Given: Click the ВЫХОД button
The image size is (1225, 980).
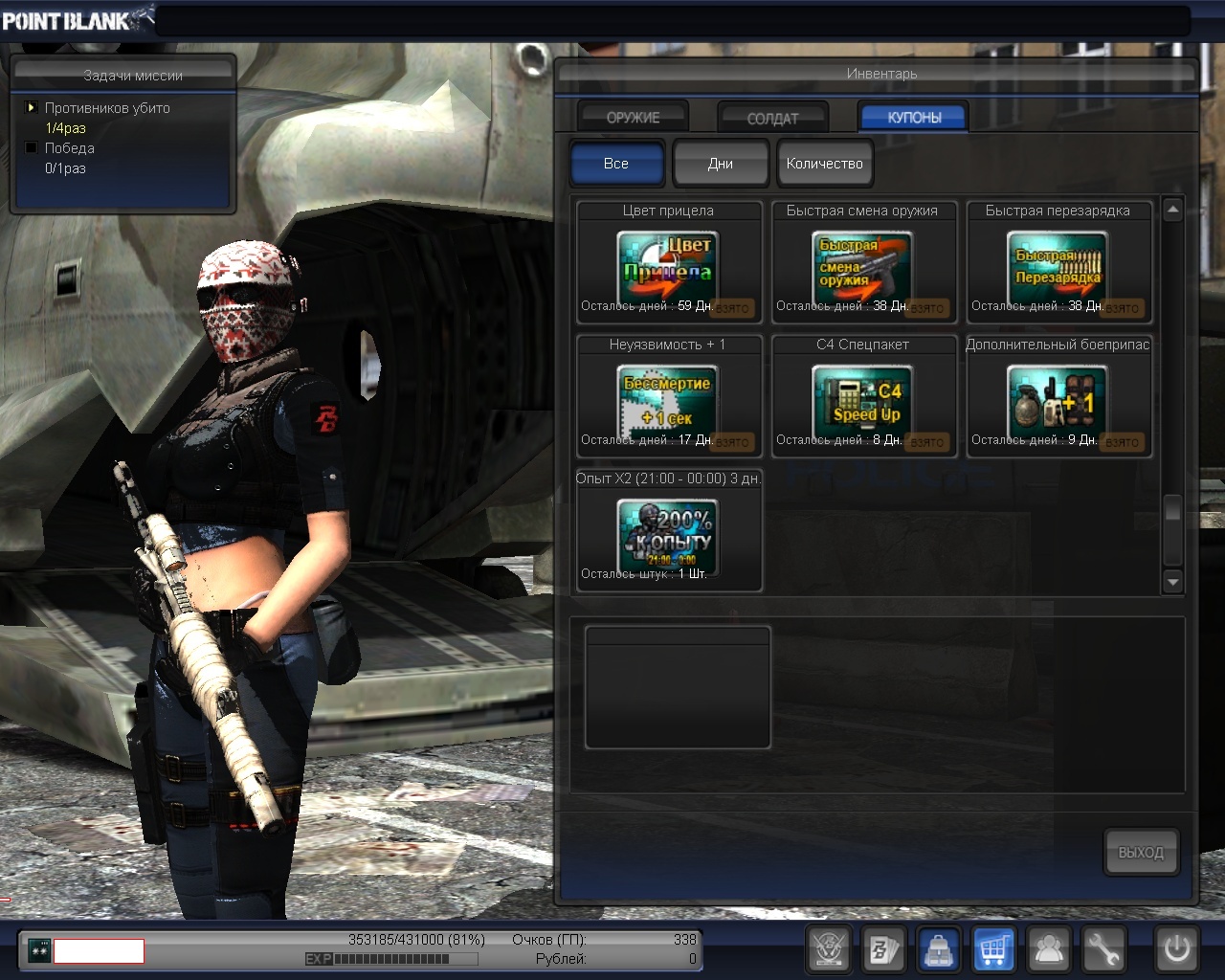Looking at the screenshot, I should pos(1141,852).
